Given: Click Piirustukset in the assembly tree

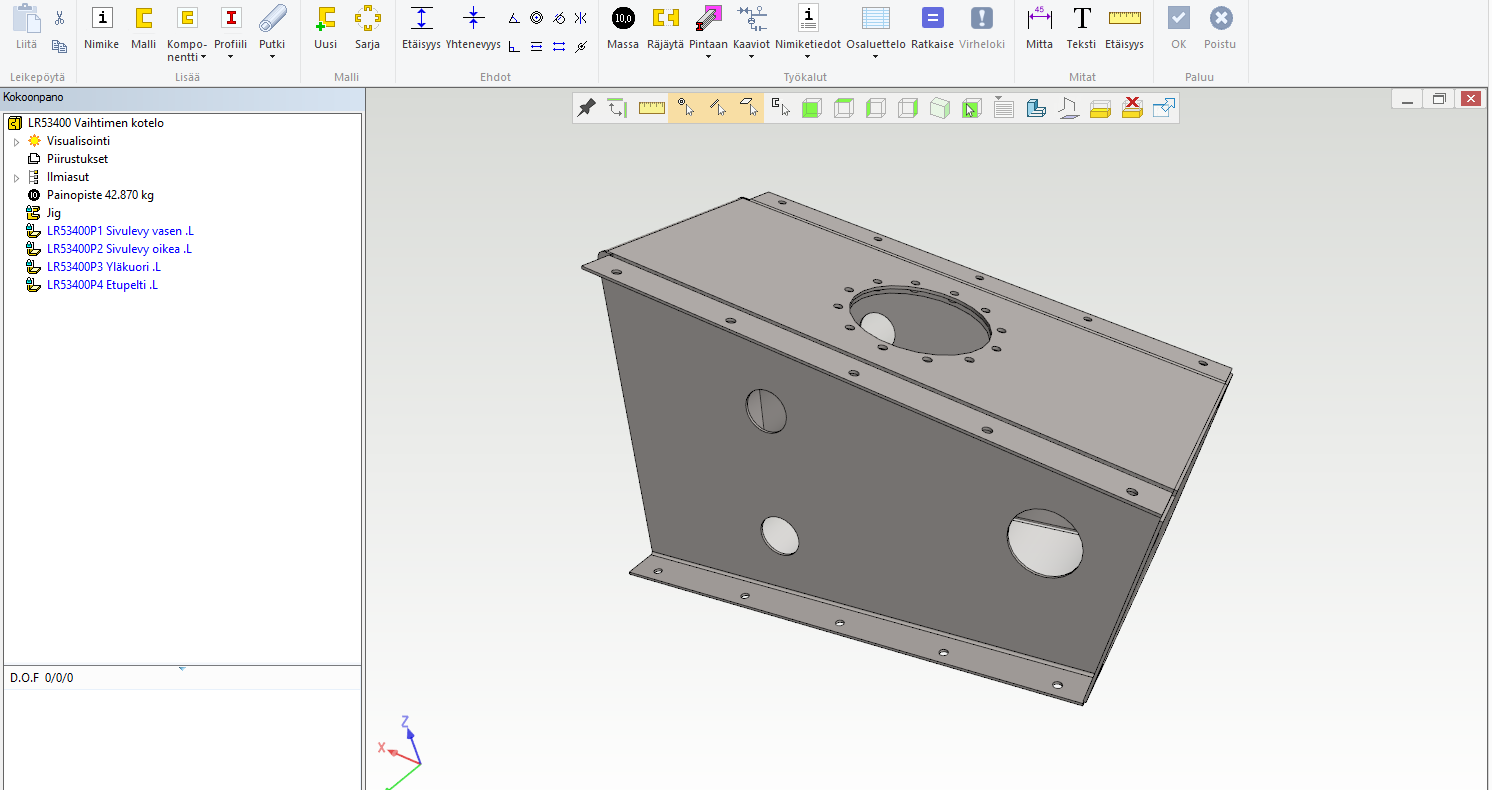Looking at the screenshot, I should 77,159.
